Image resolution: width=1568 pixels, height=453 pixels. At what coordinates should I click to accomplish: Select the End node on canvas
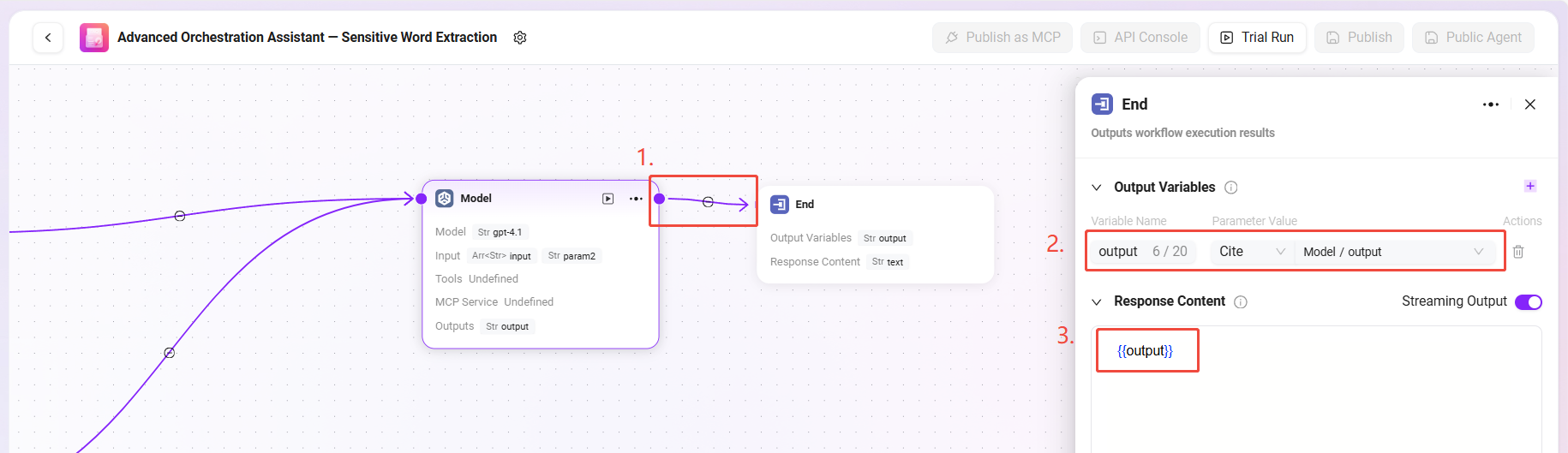tap(874, 205)
